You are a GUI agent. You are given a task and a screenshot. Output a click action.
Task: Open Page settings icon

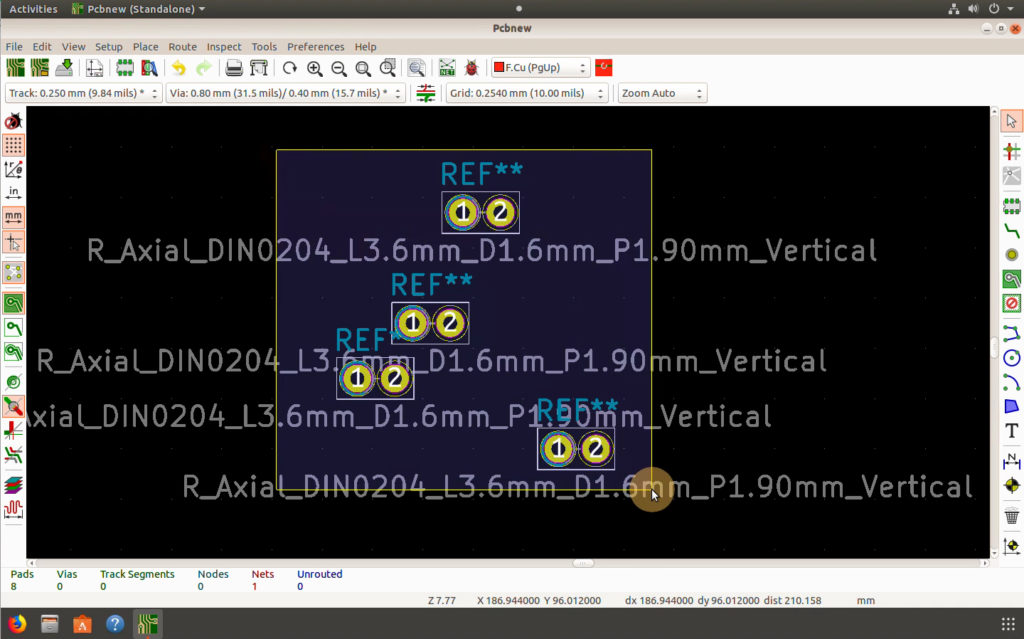(94, 68)
